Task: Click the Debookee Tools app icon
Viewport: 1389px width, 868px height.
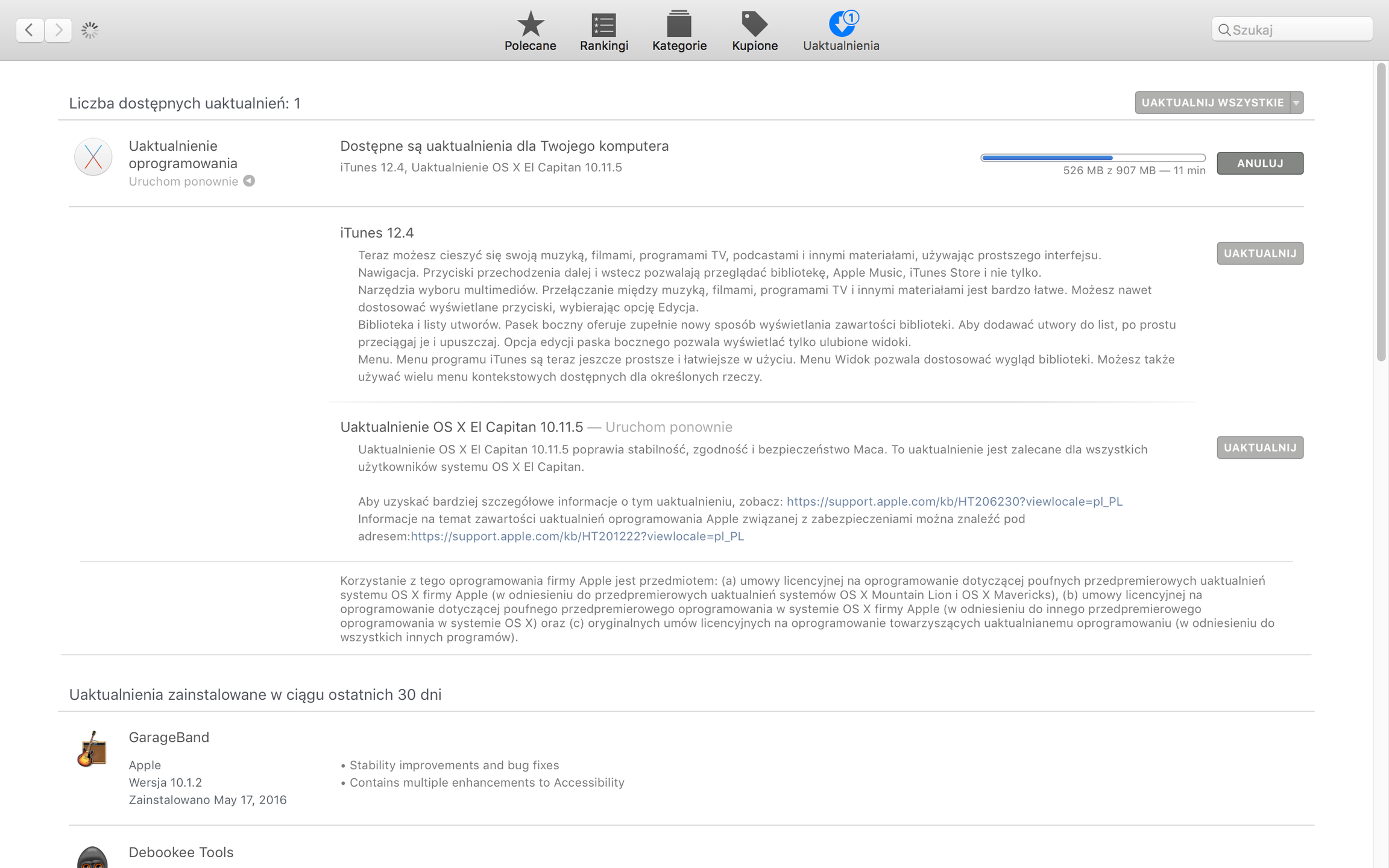Action: pos(92,857)
